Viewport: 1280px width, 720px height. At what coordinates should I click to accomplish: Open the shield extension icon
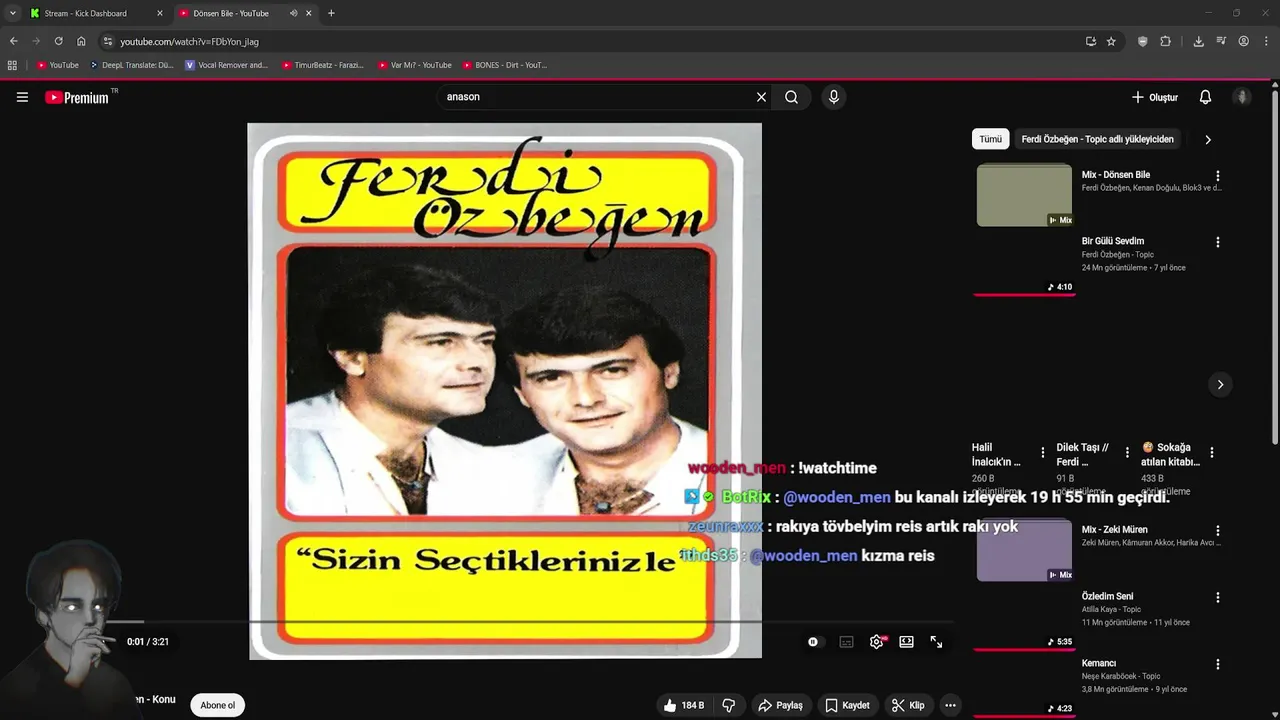1143,41
